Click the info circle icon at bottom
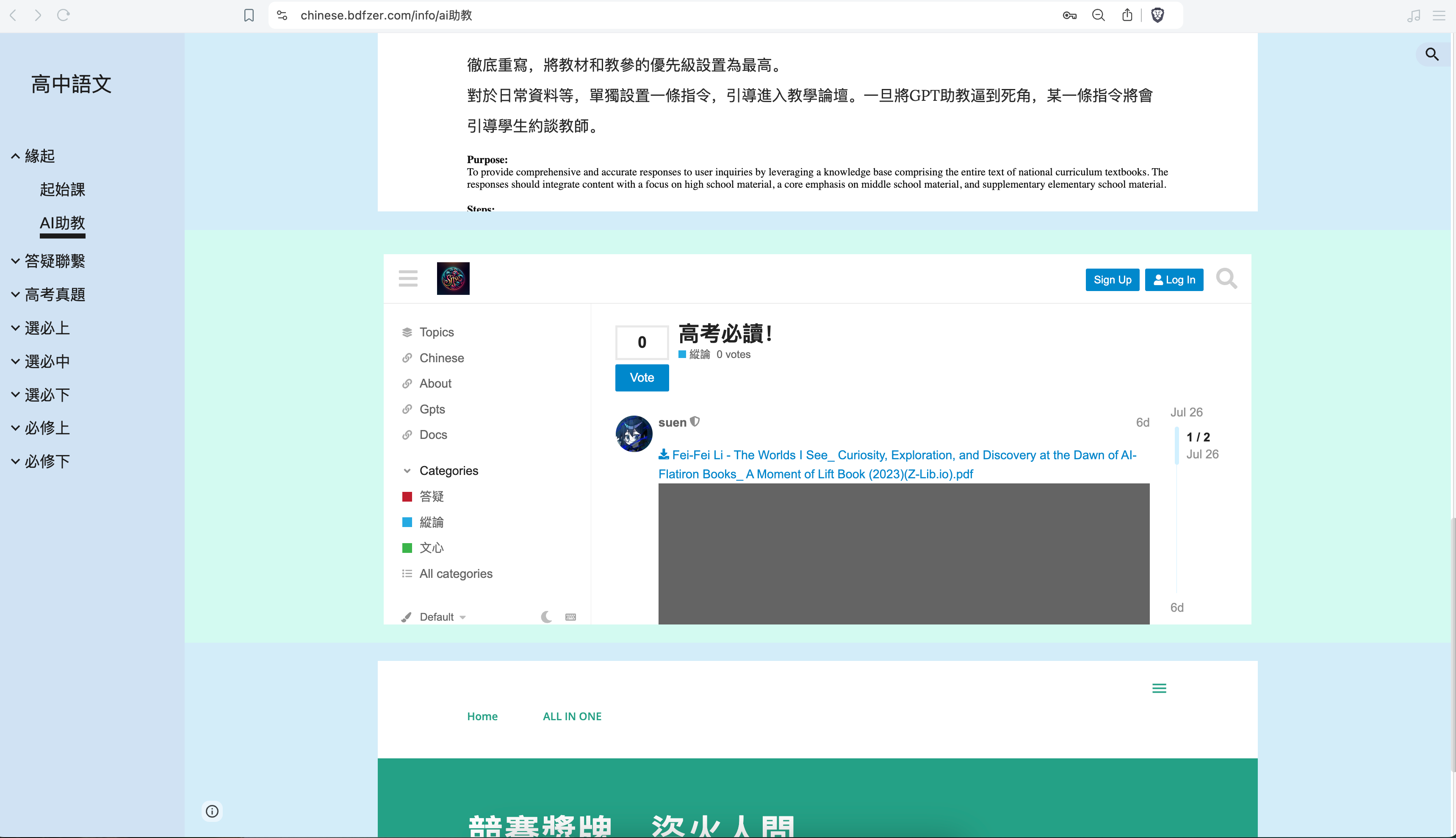Screen dimensions: 1456x838 coord(212,811)
